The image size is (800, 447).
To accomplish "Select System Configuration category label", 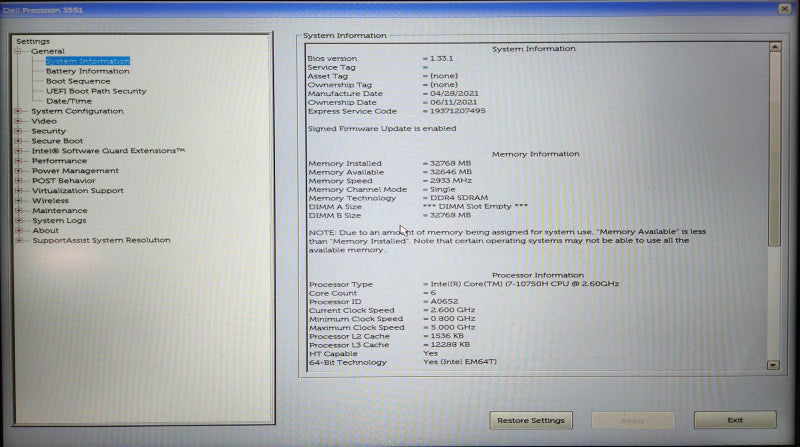I will pyautogui.click(x=78, y=111).
